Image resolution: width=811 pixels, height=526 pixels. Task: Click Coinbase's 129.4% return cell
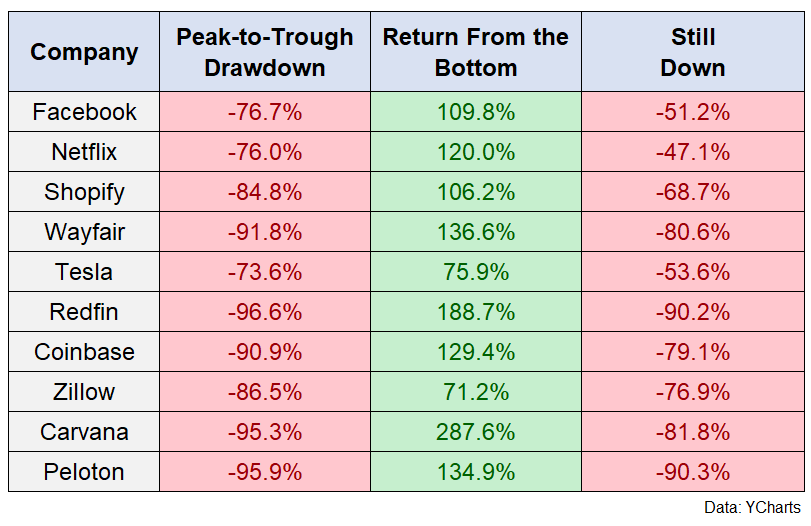pos(476,352)
